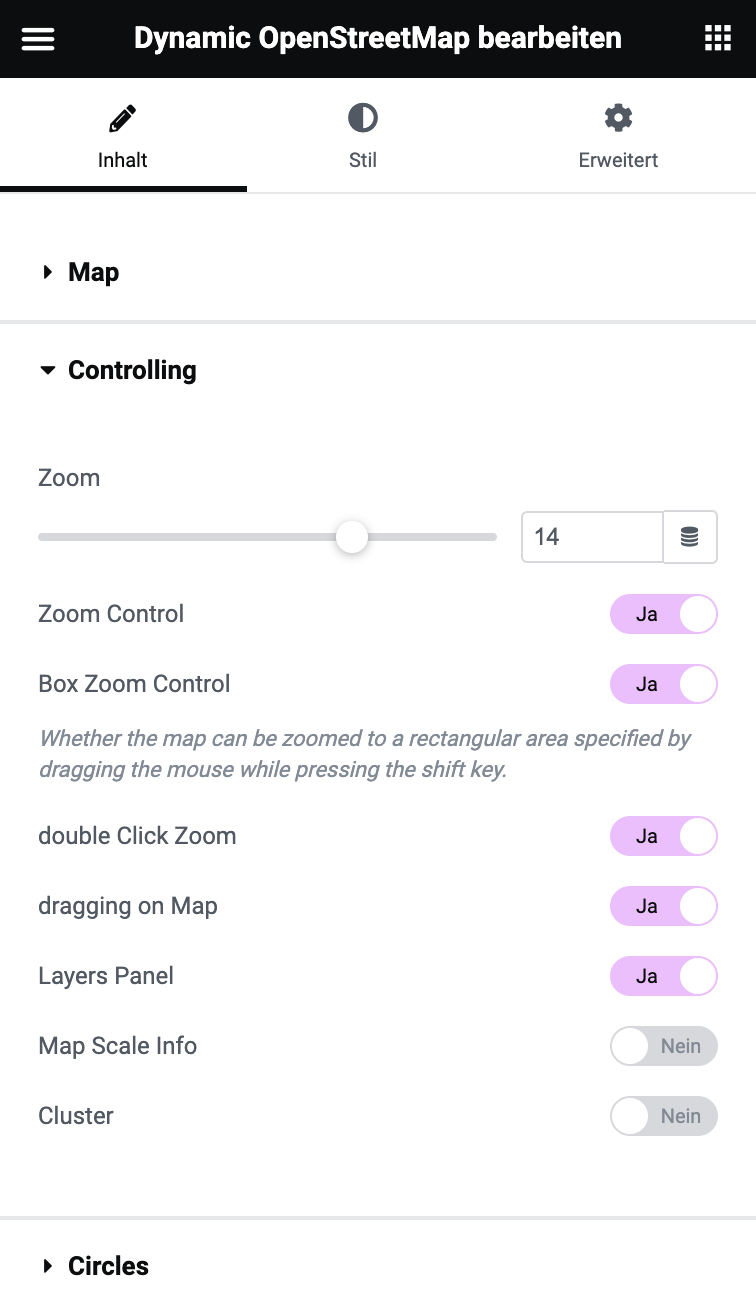Enable the Cluster toggle
The width and height of the screenshot is (756, 1314).
[664, 1116]
